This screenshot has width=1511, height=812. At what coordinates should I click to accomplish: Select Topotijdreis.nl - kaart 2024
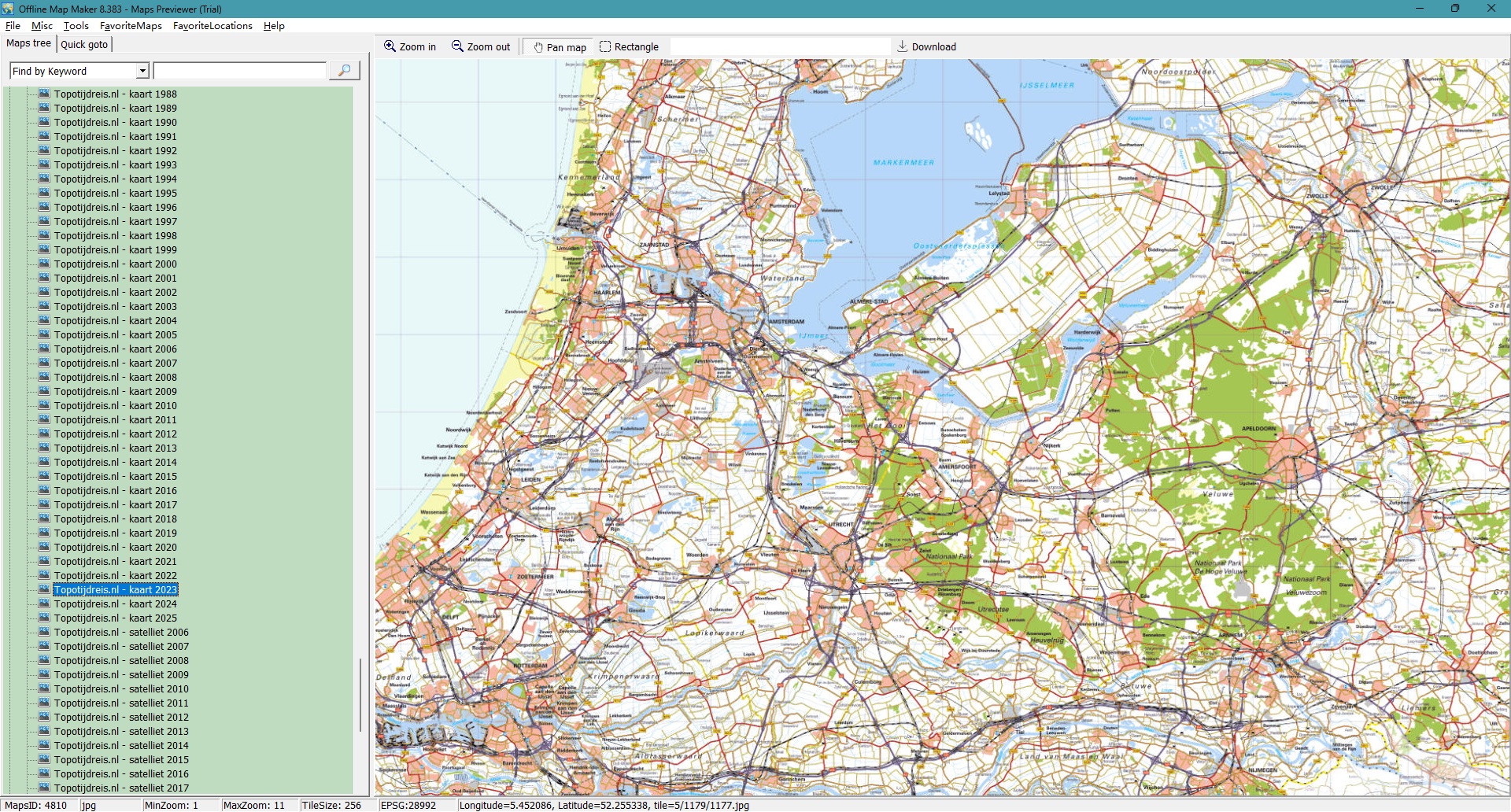(115, 604)
